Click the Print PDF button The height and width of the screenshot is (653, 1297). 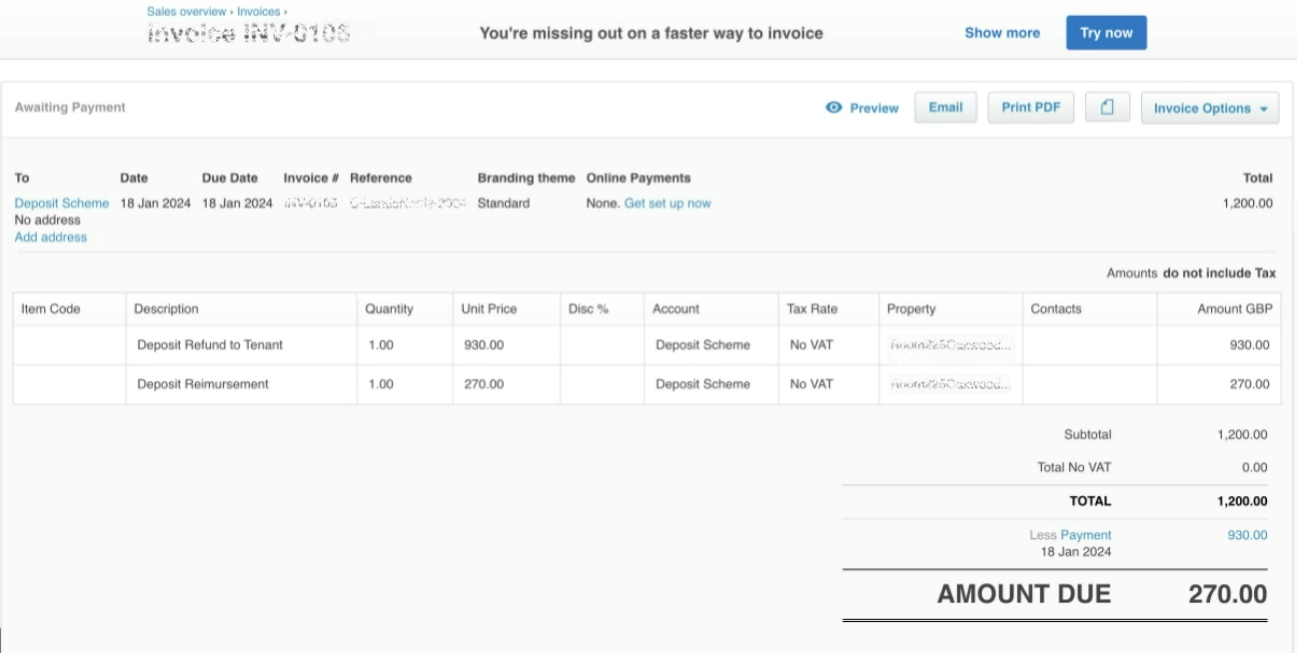point(1030,107)
